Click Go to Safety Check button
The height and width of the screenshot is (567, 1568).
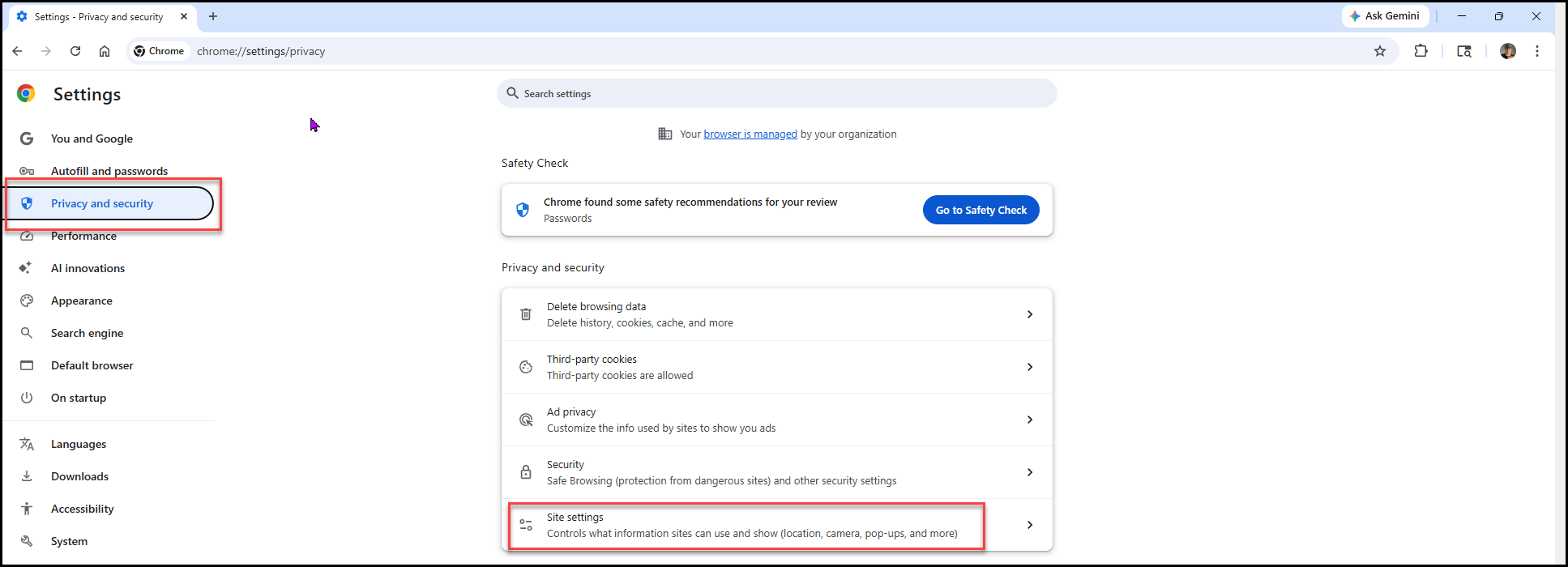coord(981,210)
